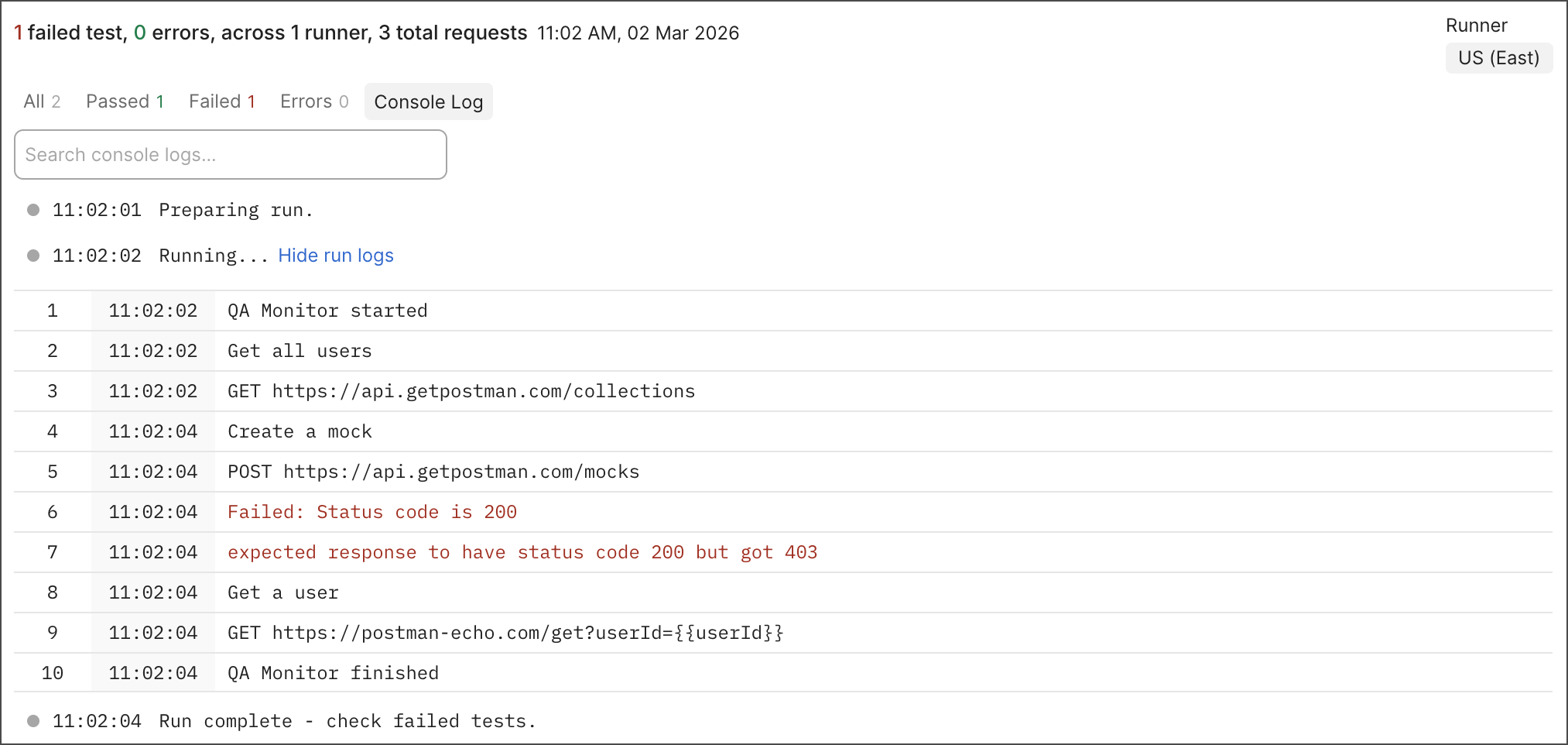Click the Running status dot
The height and width of the screenshot is (745, 1568).
(x=33, y=256)
